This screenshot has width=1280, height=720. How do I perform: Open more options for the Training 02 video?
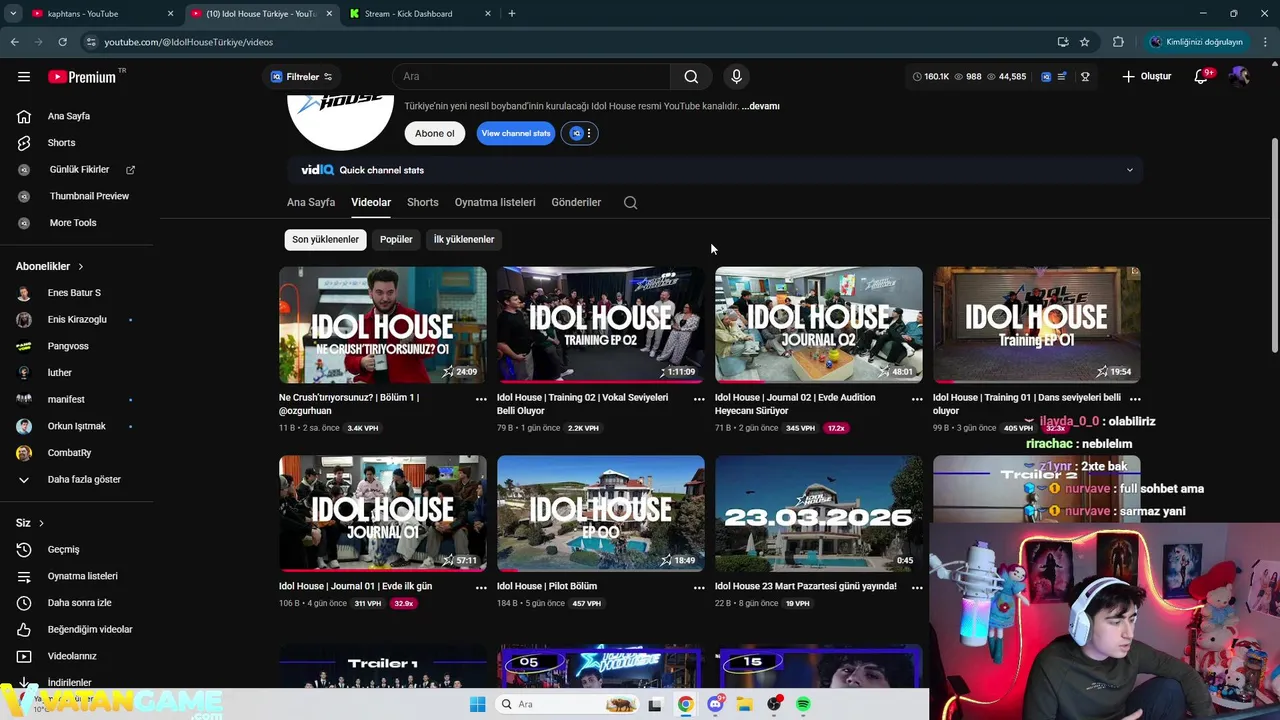pyautogui.click(x=699, y=399)
